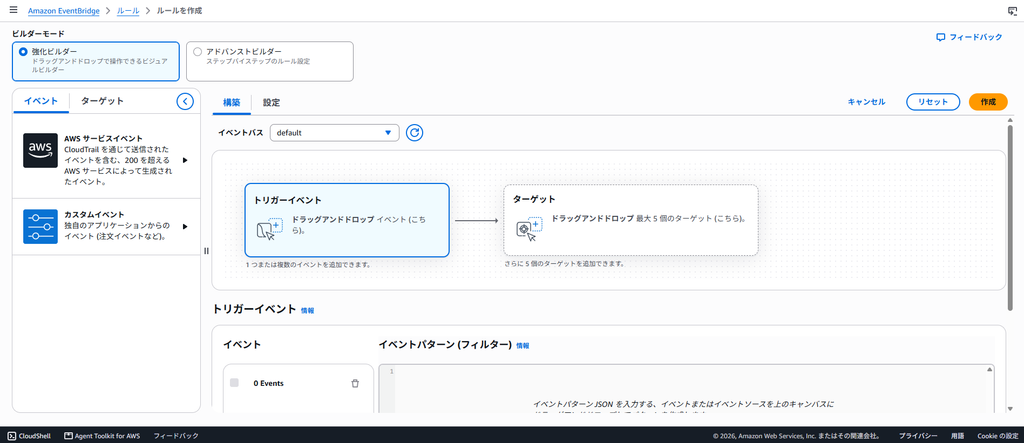
Task: Click the panel resize handle icon
Action: pos(206,251)
